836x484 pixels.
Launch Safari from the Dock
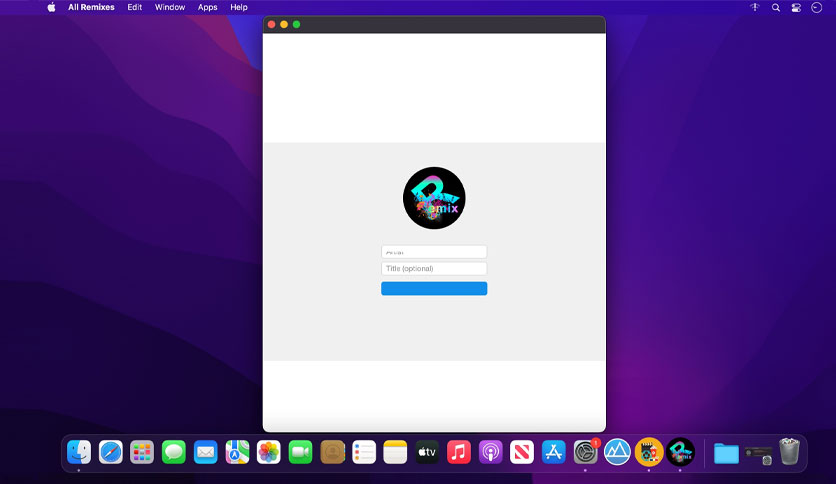[x=111, y=453]
